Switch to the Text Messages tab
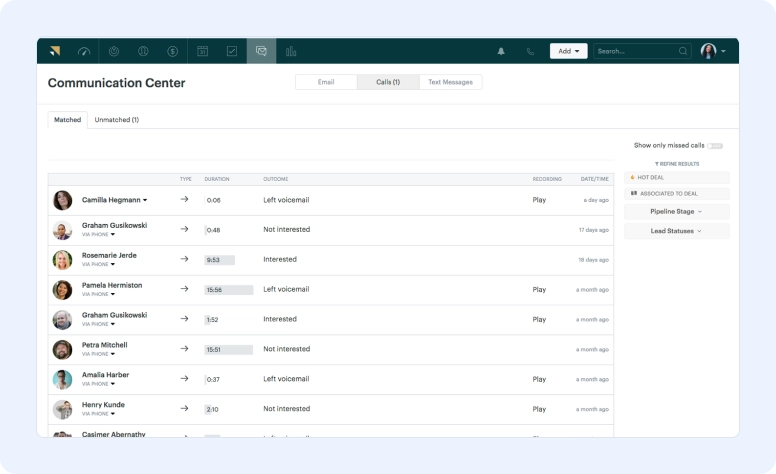Viewport: 776px width, 474px height. tap(450, 82)
